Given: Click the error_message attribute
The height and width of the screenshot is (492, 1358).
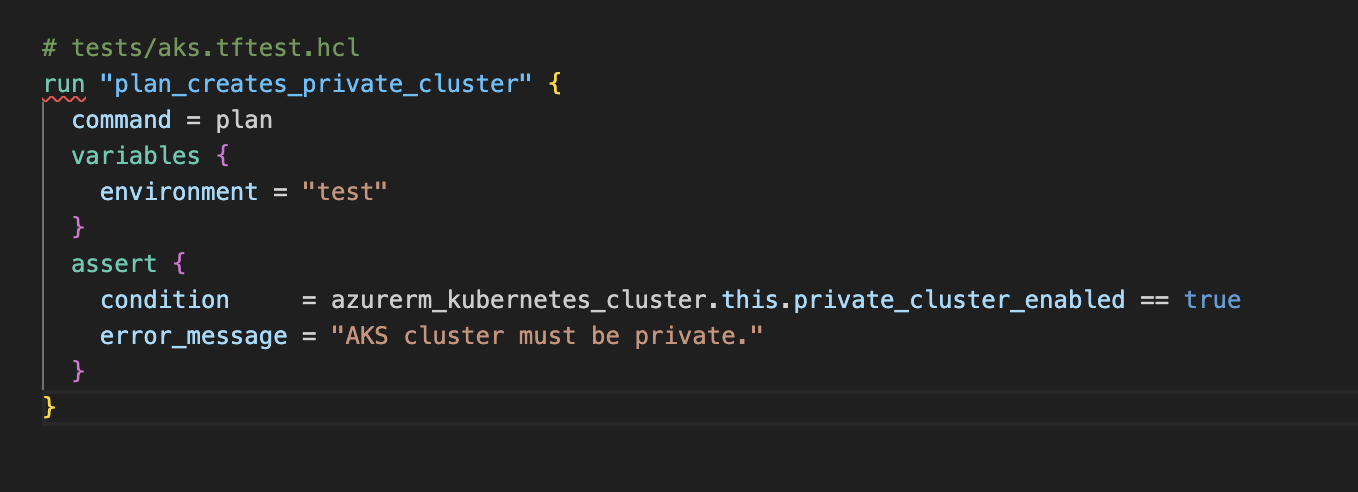Looking at the screenshot, I should (x=194, y=336).
